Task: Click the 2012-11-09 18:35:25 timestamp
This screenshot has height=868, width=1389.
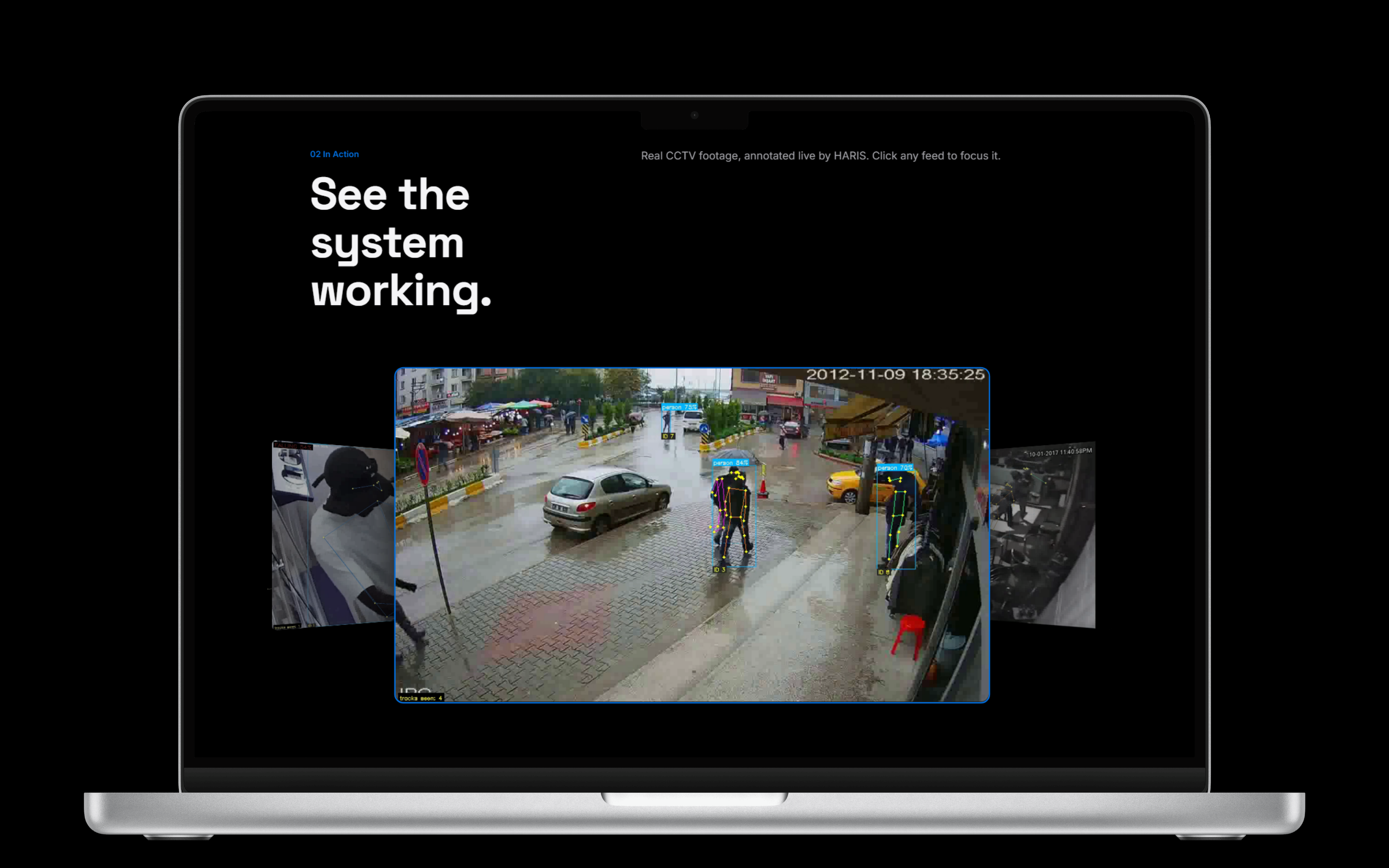Action: pyautogui.click(x=896, y=375)
